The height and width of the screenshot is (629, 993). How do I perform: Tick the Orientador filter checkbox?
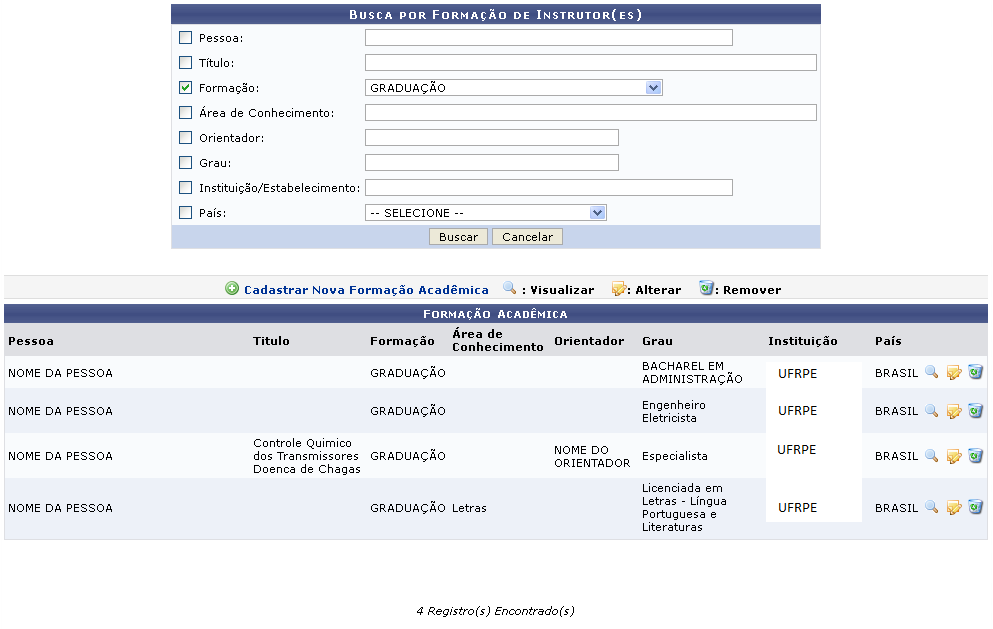[x=185, y=138]
